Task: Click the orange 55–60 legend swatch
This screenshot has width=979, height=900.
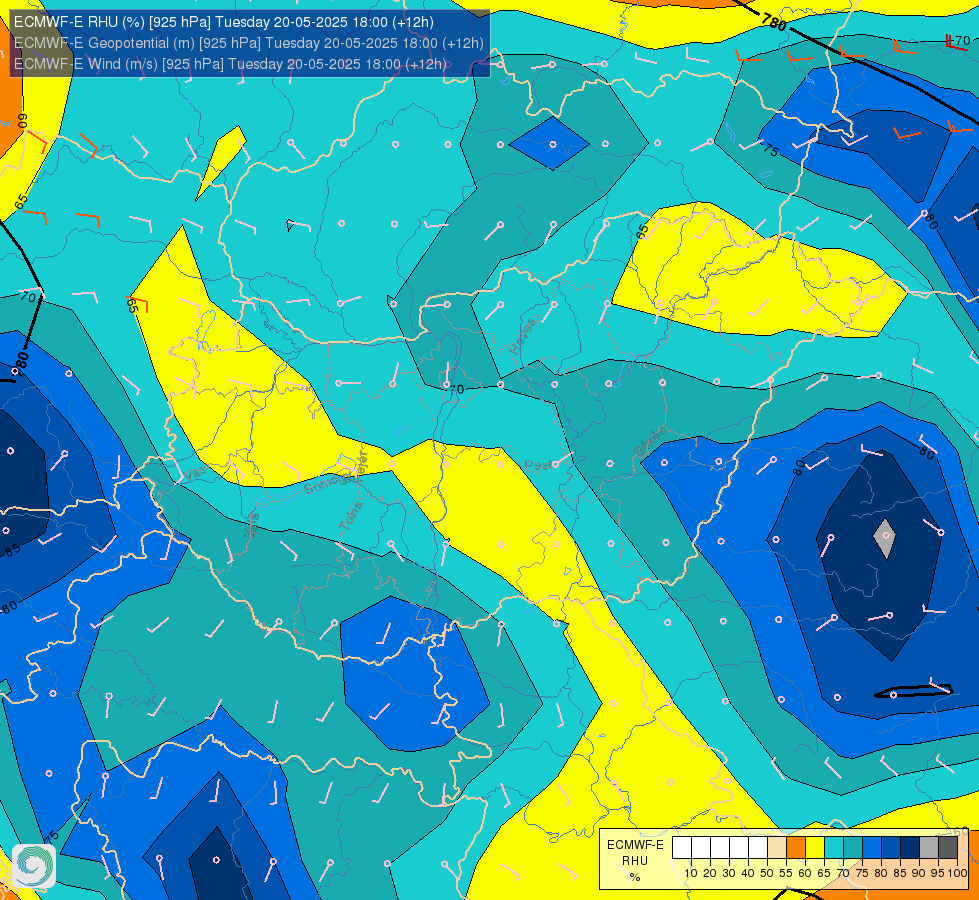Action: (x=796, y=848)
